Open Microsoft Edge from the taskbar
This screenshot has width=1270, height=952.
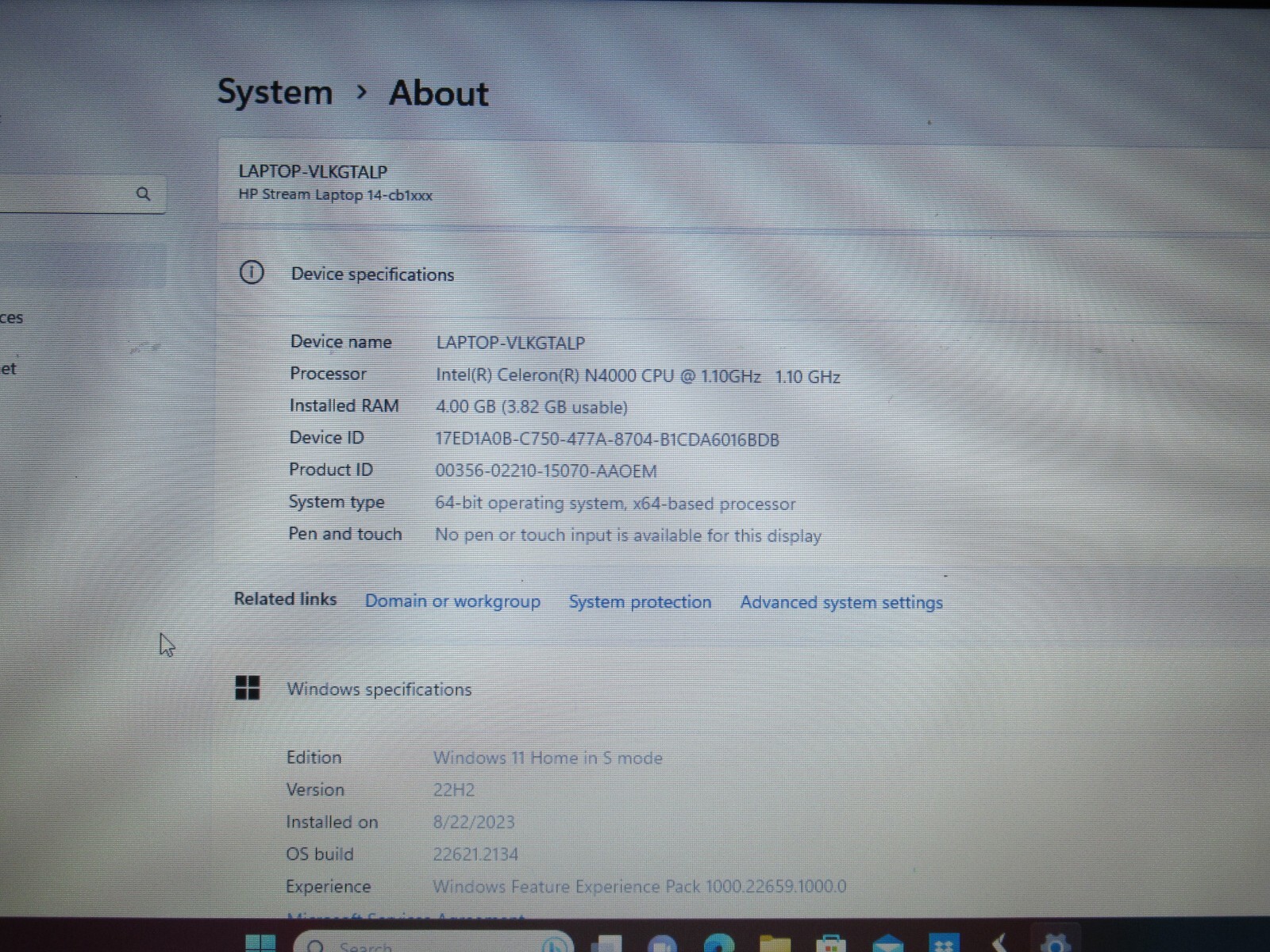(x=719, y=943)
